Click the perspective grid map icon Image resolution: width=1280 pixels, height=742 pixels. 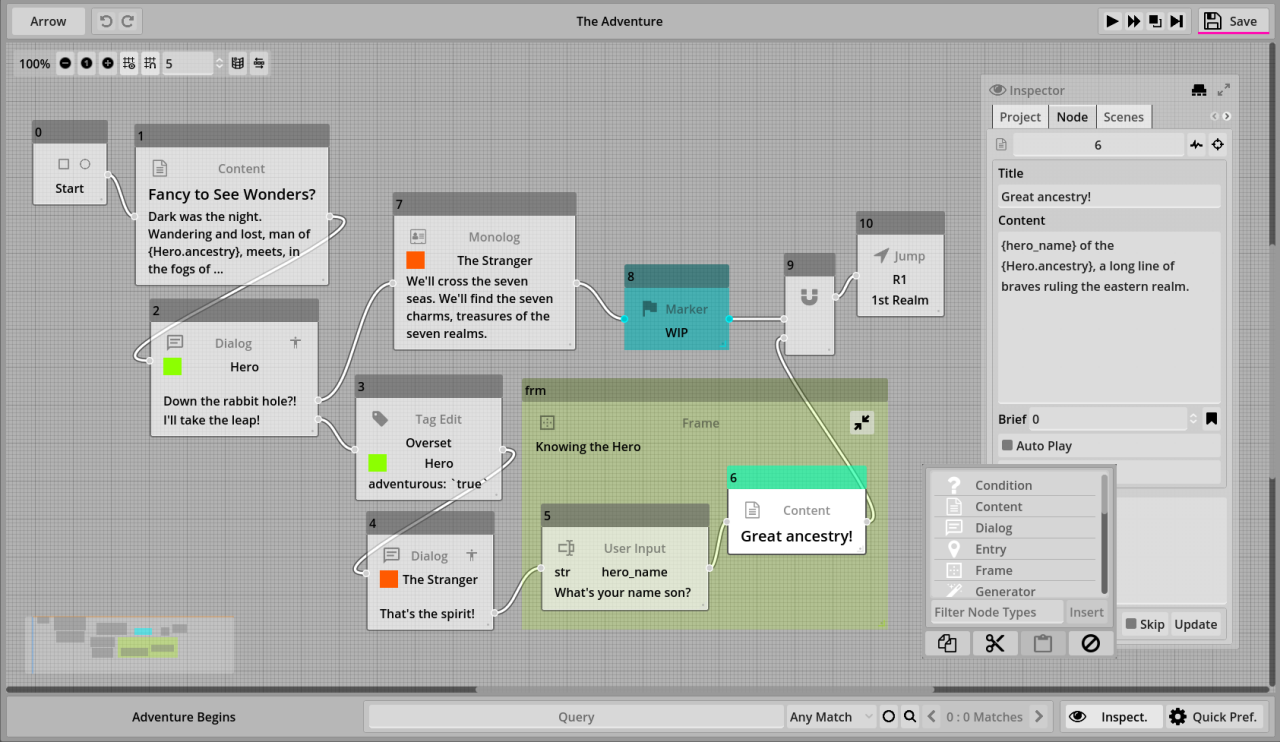pos(237,63)
